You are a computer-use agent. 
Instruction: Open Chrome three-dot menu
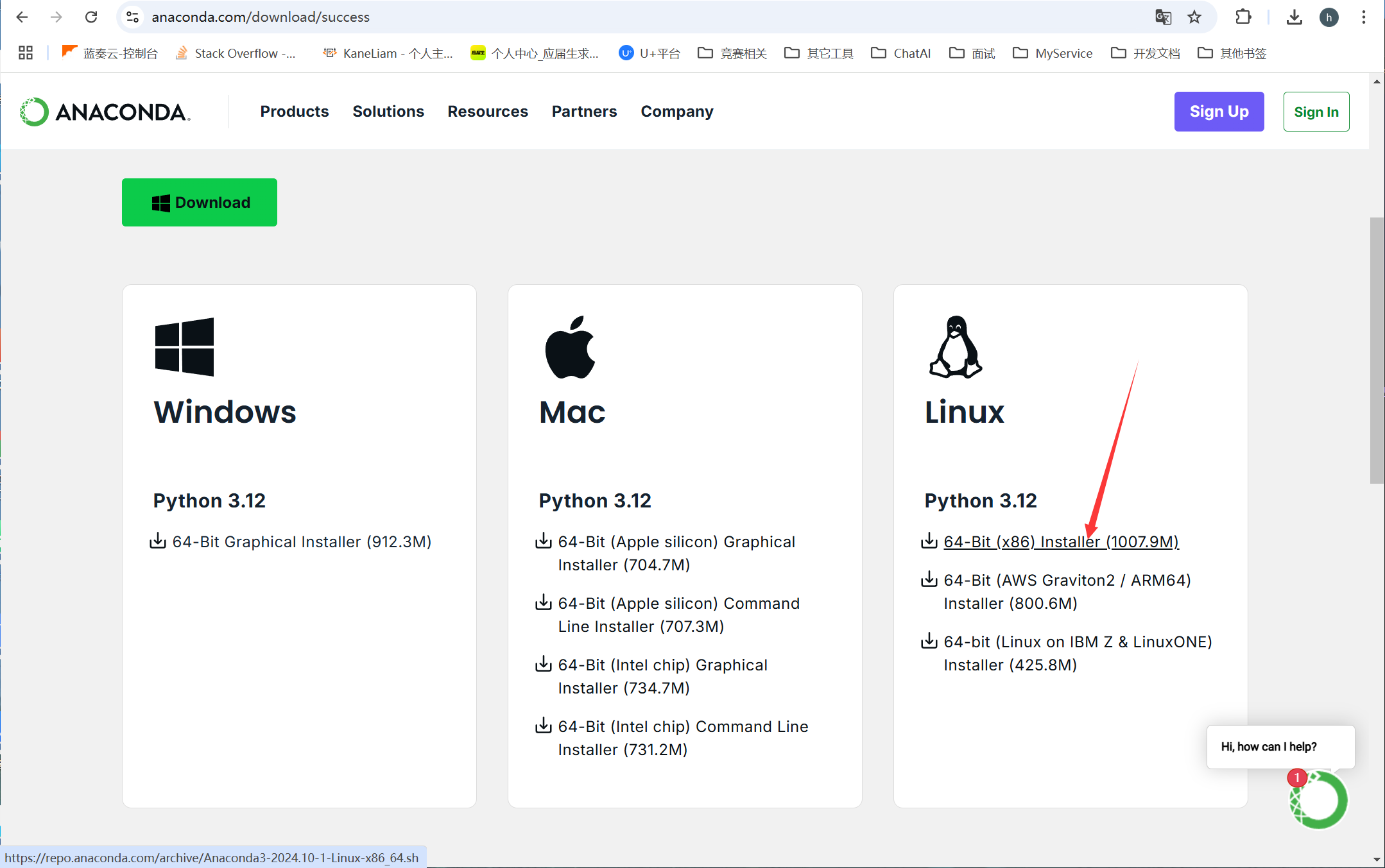1363,17
